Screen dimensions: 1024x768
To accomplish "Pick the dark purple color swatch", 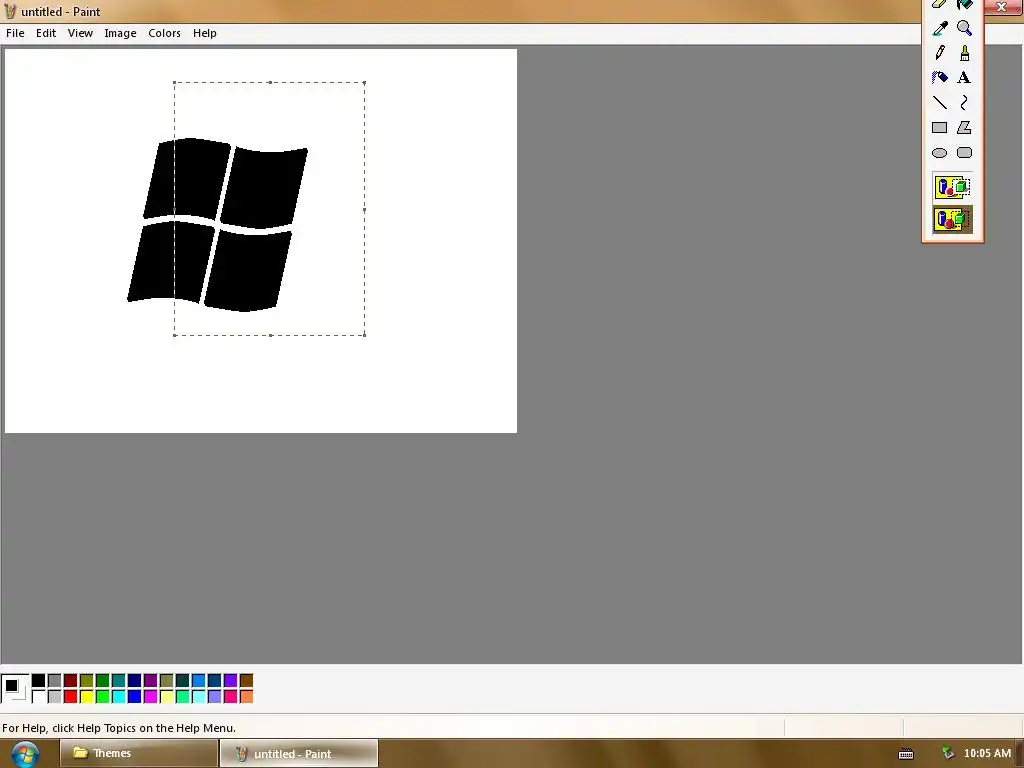I will click(150, 680).
